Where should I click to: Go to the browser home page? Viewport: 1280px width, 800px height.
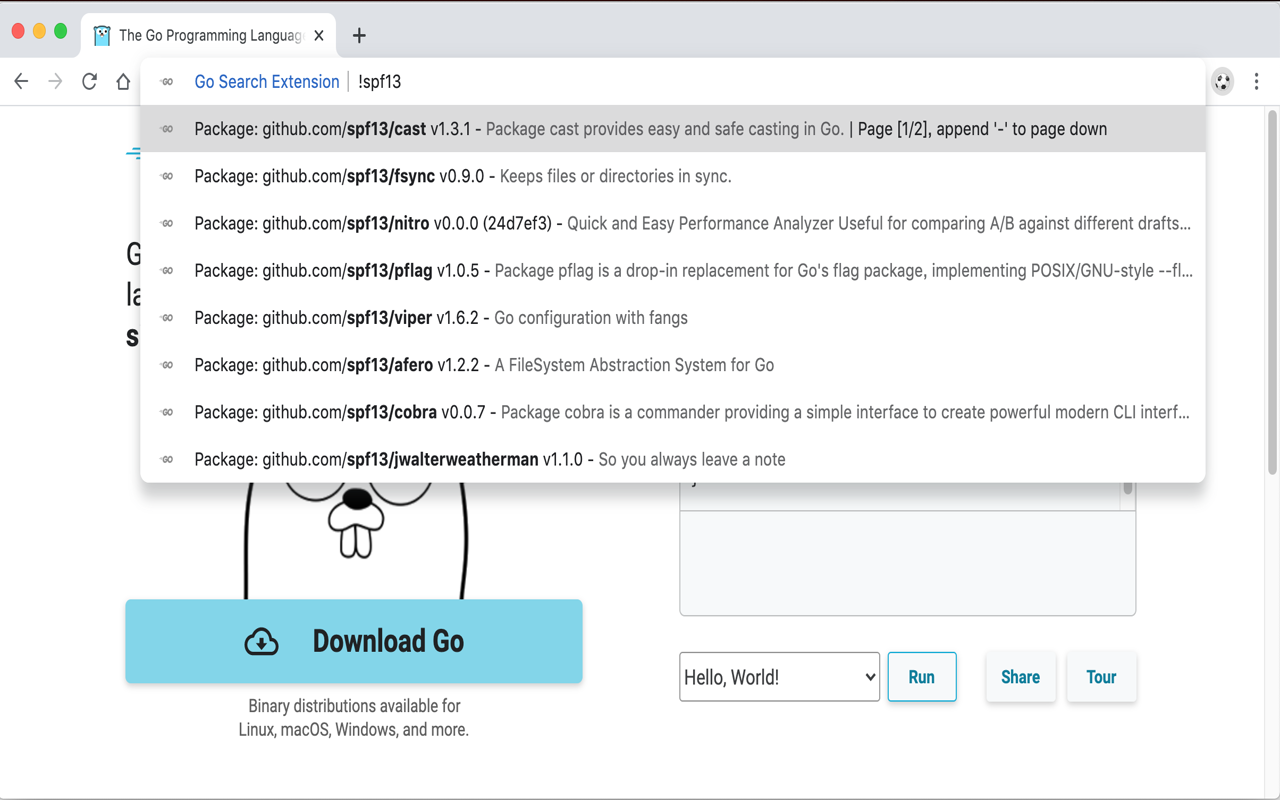click(123, 82)
